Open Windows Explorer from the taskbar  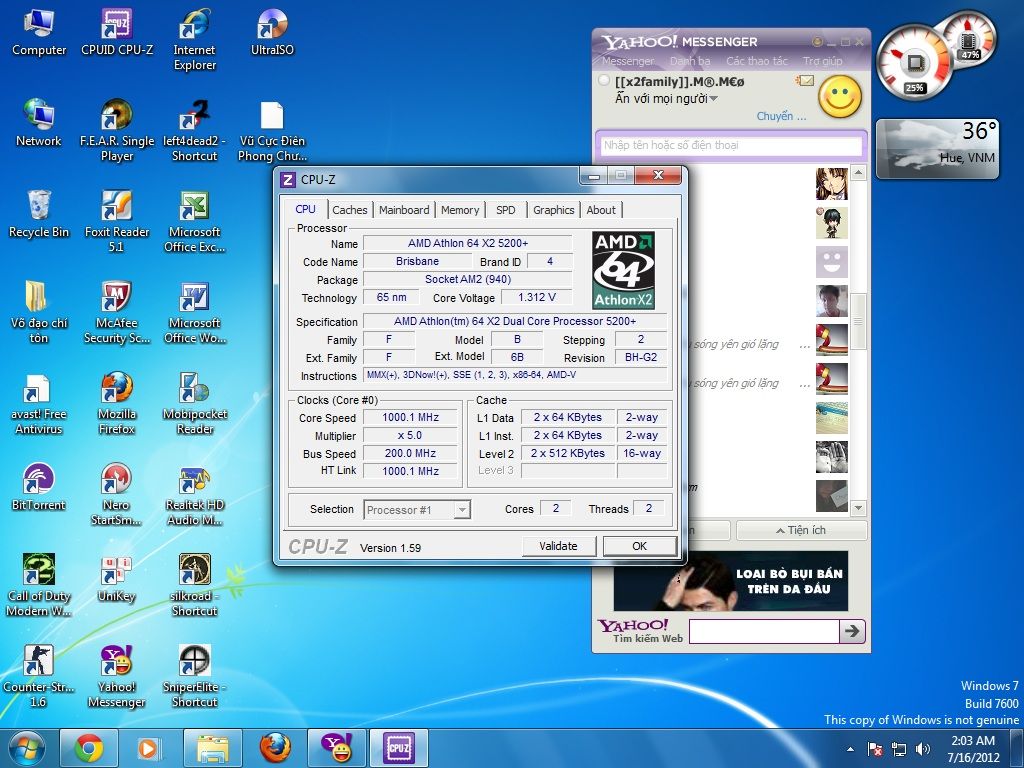coord(212,748)
